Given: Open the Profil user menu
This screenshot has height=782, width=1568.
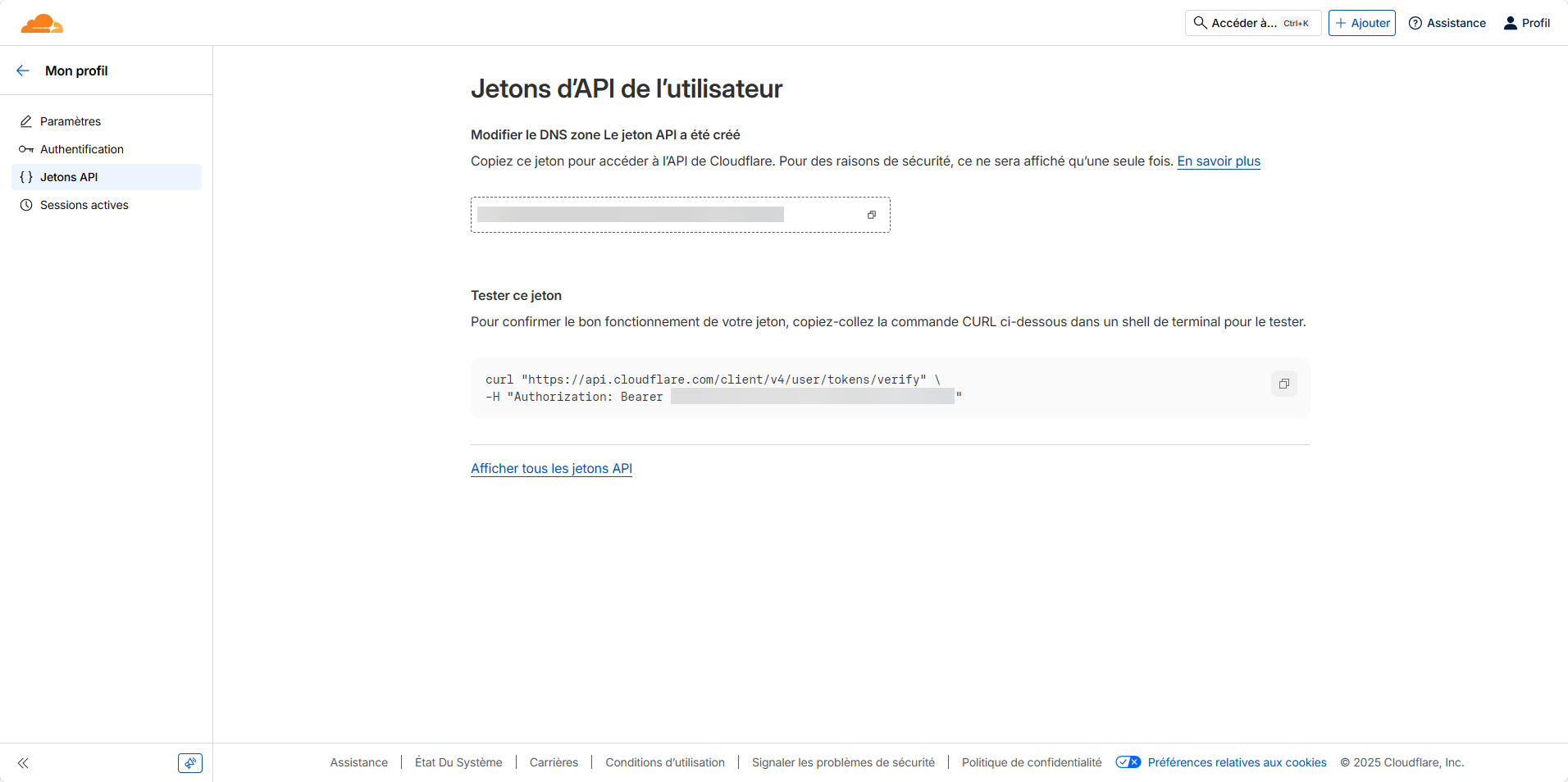Looking at the screenshot, I should 1526,23.
